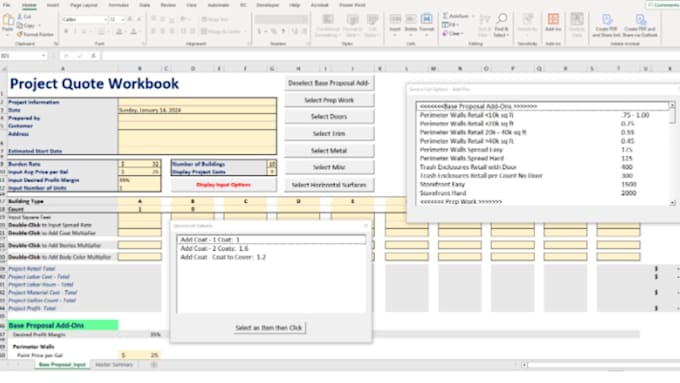Click the Format Painter brush icon

pyautogui.click(x=20, y=34)
